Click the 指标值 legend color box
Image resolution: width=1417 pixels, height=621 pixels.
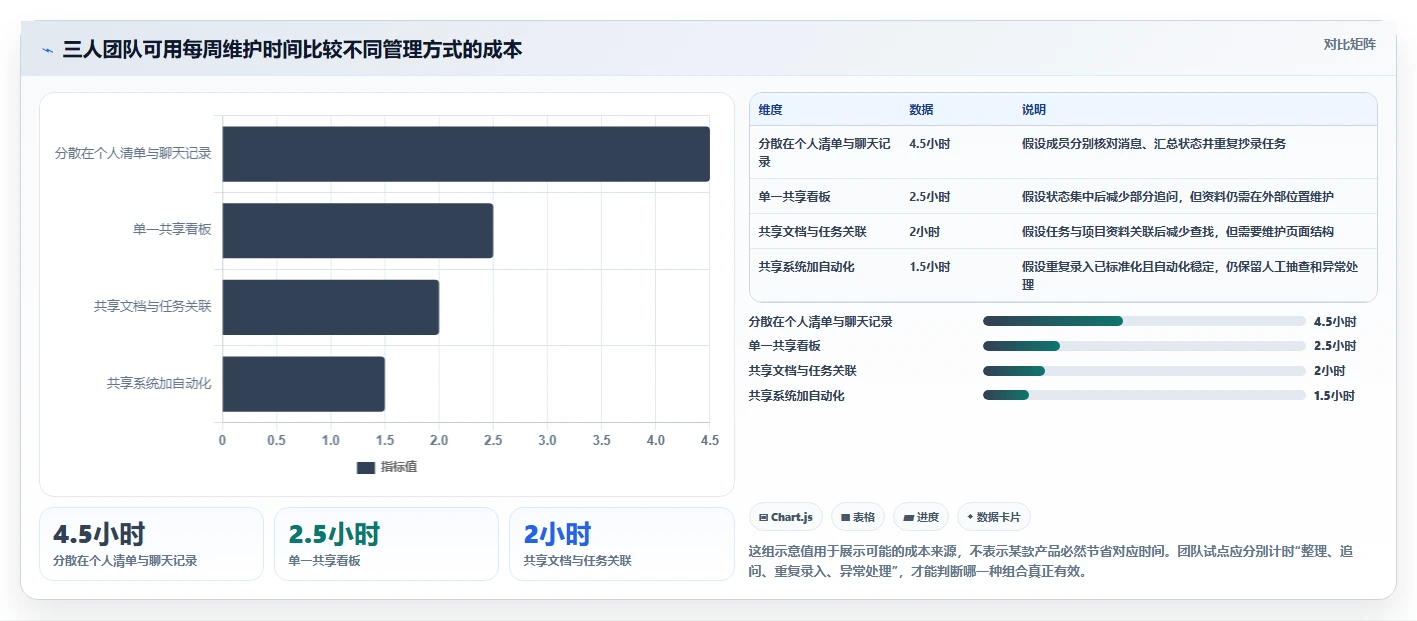pyautogui.click(x=365, y=467)
